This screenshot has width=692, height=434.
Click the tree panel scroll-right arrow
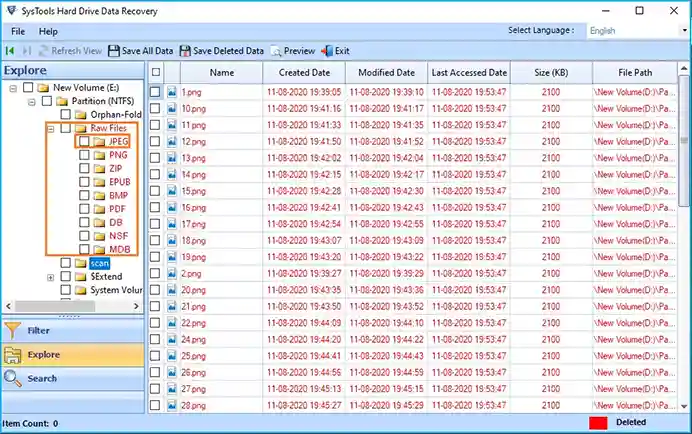(x=136, y=306)
